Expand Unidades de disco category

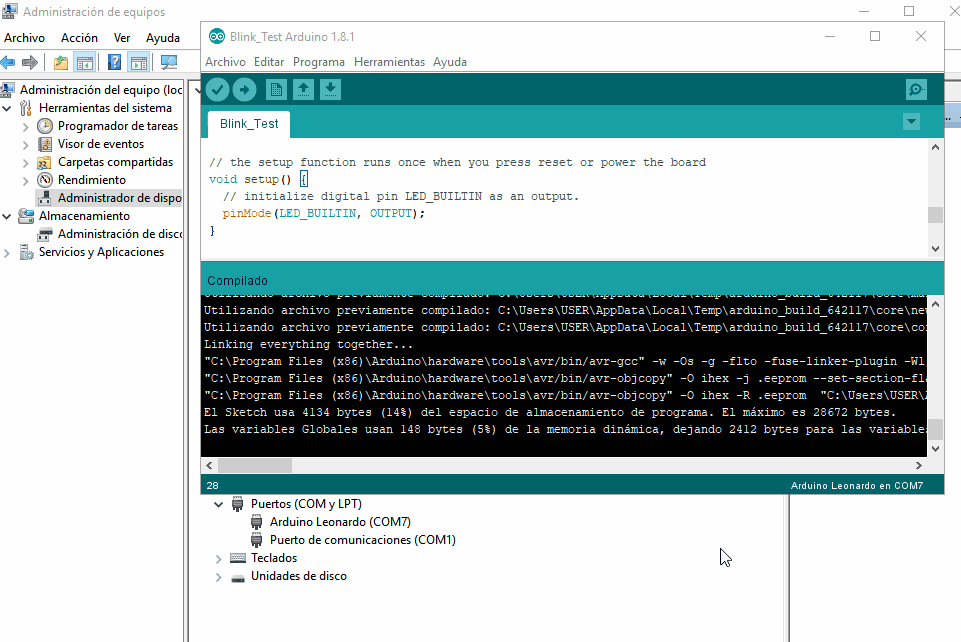[x=219, y=577]
